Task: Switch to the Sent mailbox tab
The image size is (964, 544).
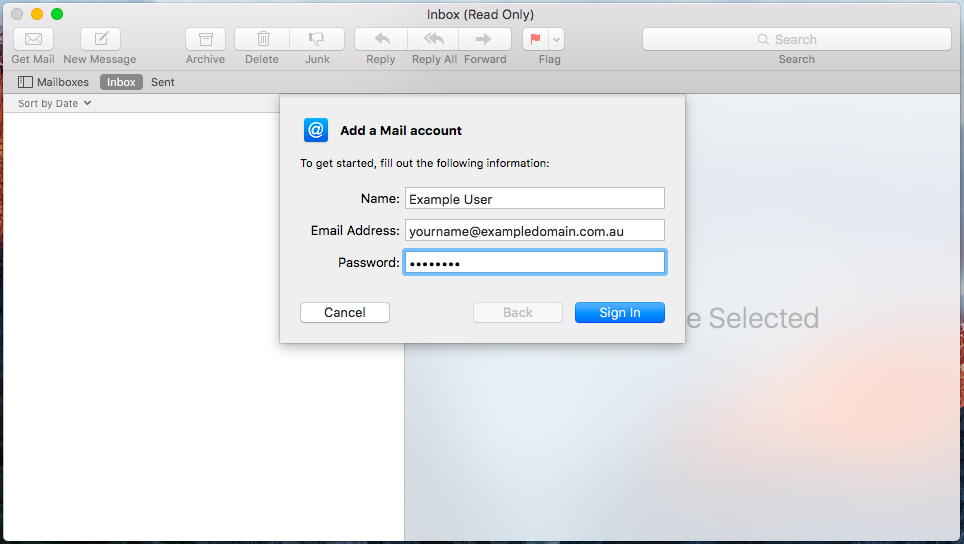Action: point(163,82)
